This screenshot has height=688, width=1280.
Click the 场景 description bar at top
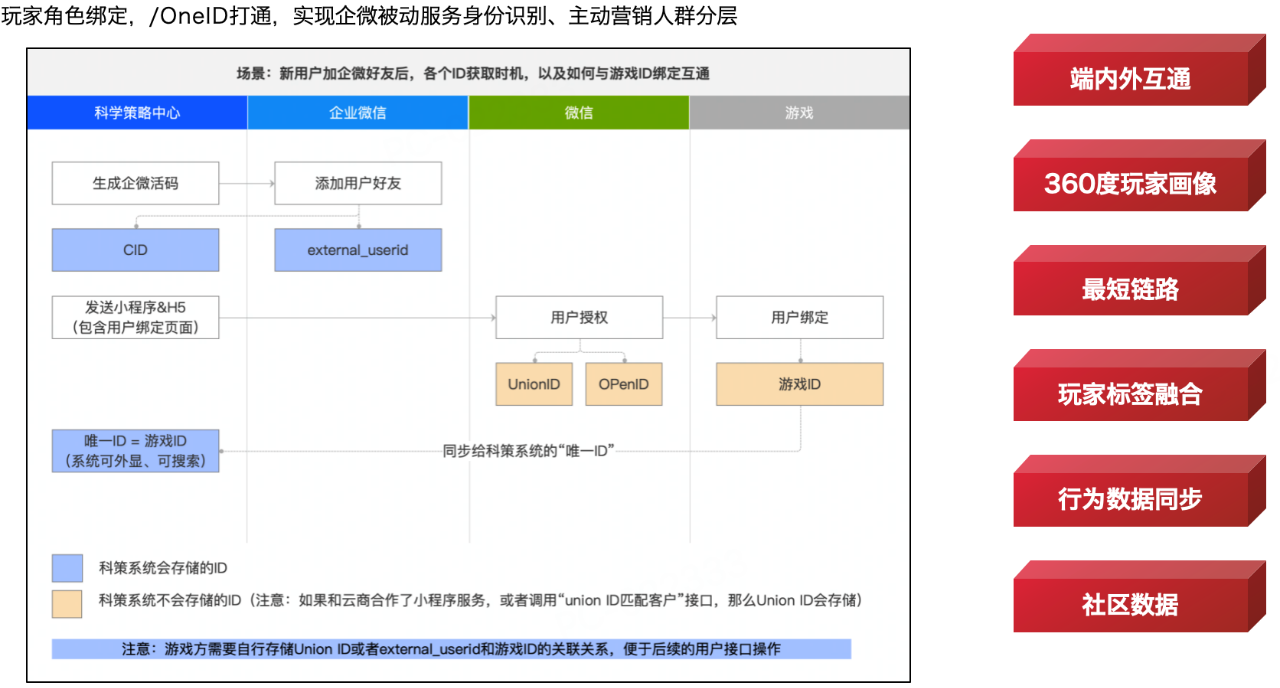click(x=469, y=73)
